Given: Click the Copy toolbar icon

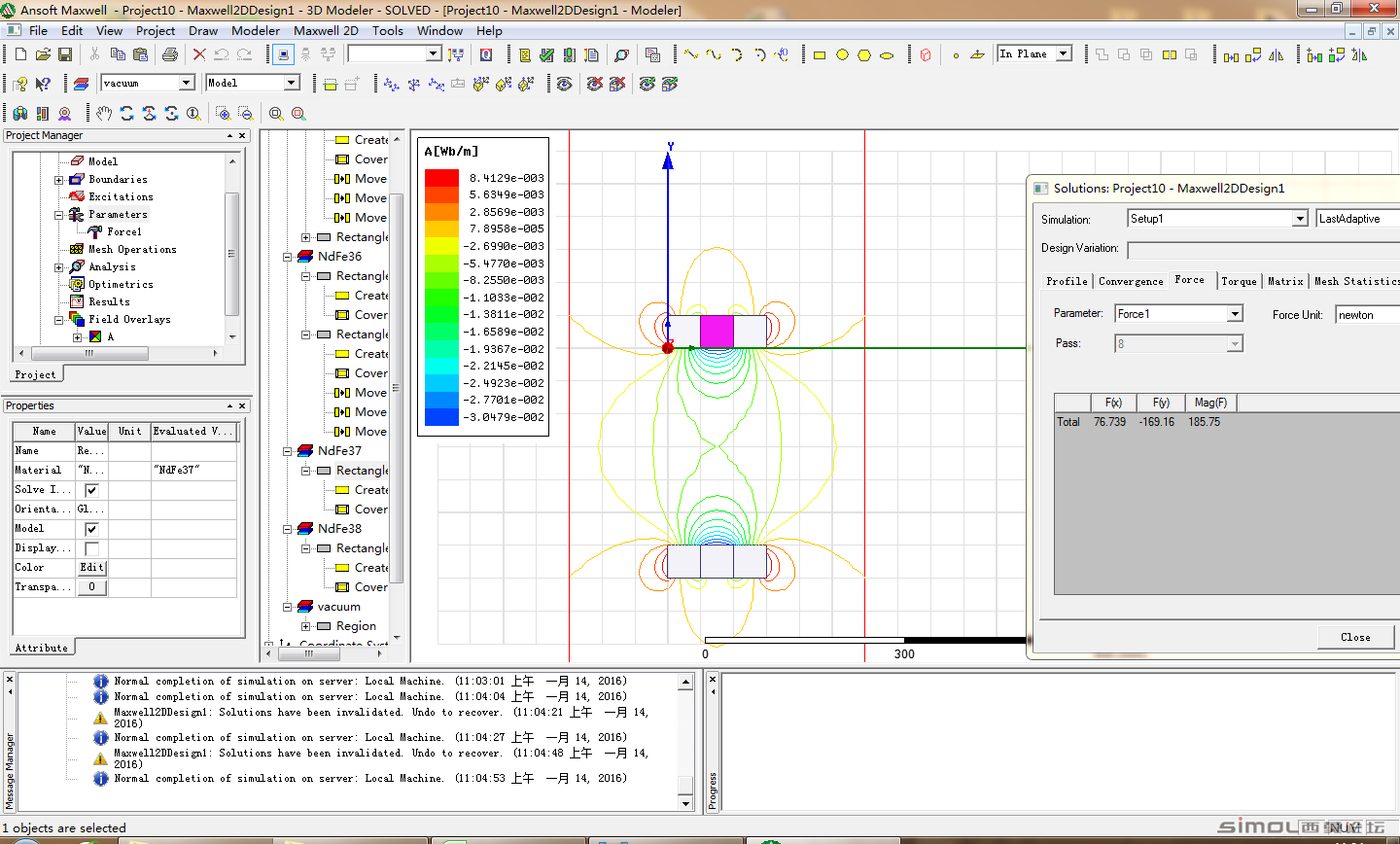Looking at the screenshot, I should click(x=118, y=54).
